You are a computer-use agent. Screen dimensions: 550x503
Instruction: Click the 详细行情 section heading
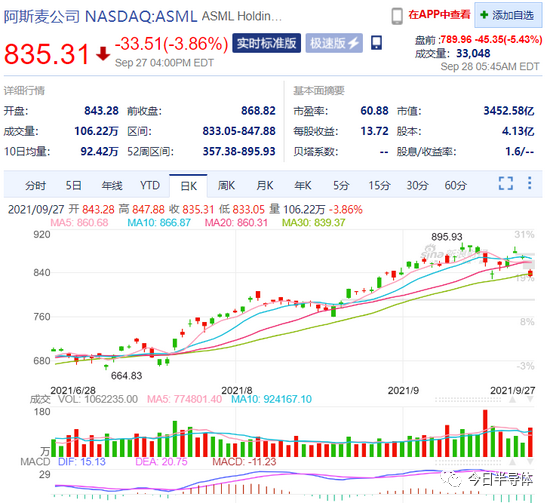pyautogui.click(x=24, y=91)
